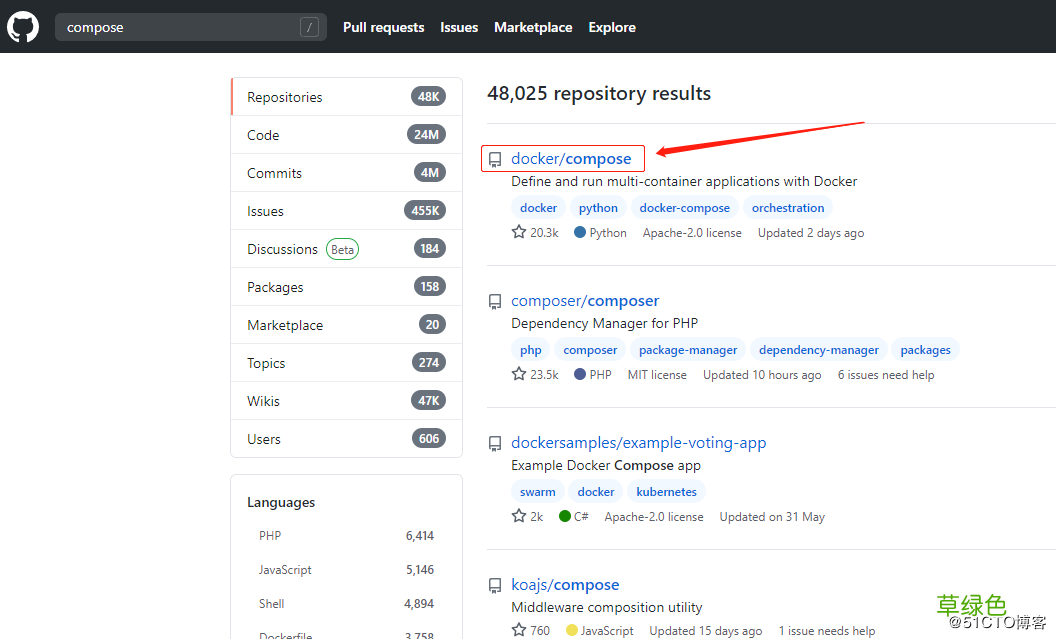This screenshot has height=639, width=1056.
Task: Open the 1 issue needs help link
Action: click(x=827, y=631)
